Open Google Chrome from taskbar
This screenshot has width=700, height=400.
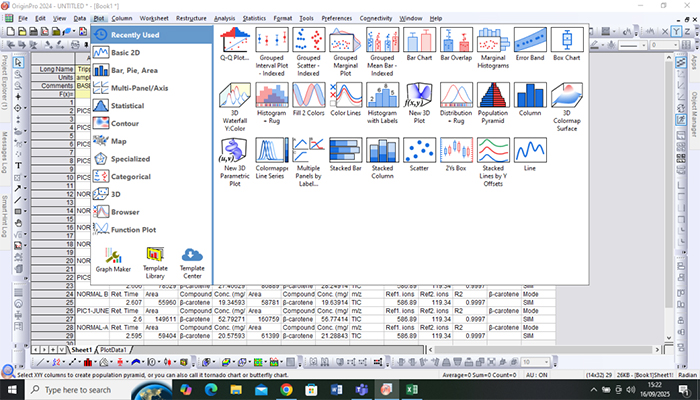point(286,390)
